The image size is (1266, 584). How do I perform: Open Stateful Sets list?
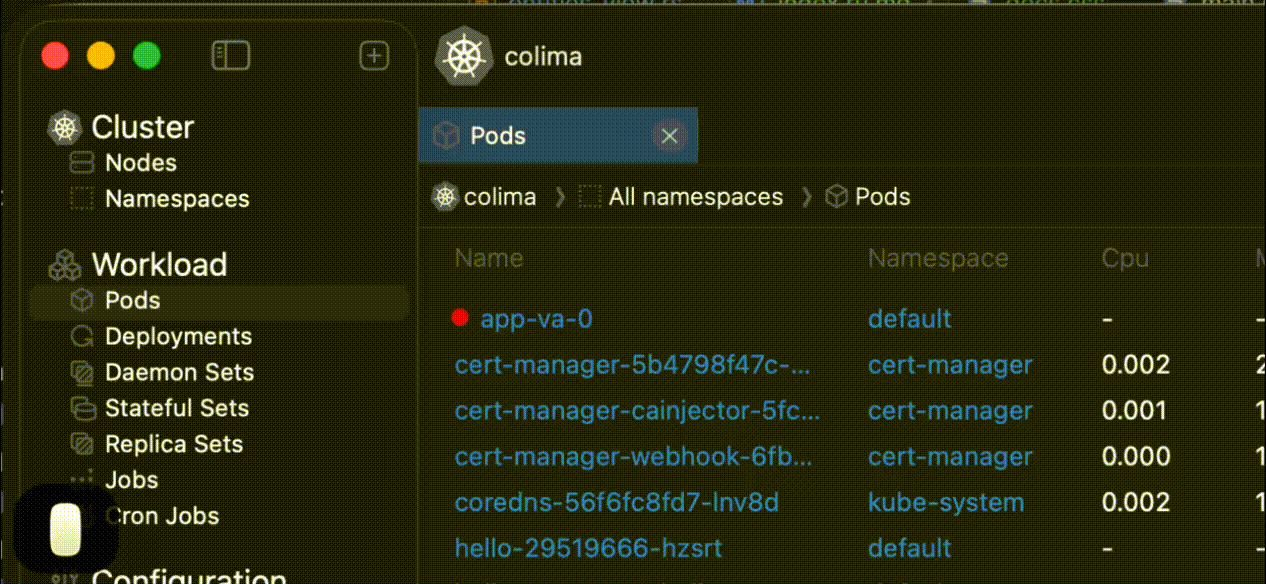click(176, 408)
